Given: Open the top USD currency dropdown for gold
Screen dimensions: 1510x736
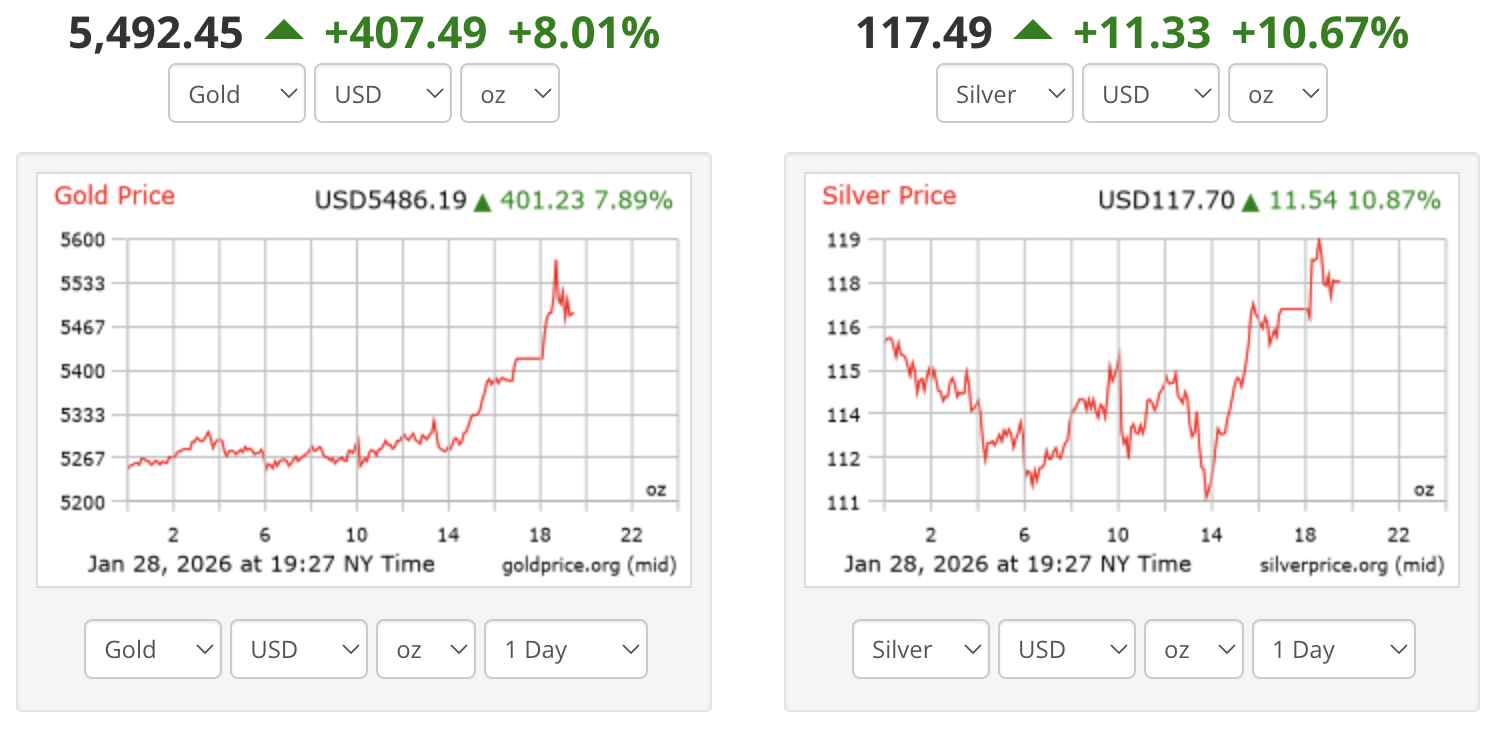Looking at the screenshot, I should tap(382, 94).
